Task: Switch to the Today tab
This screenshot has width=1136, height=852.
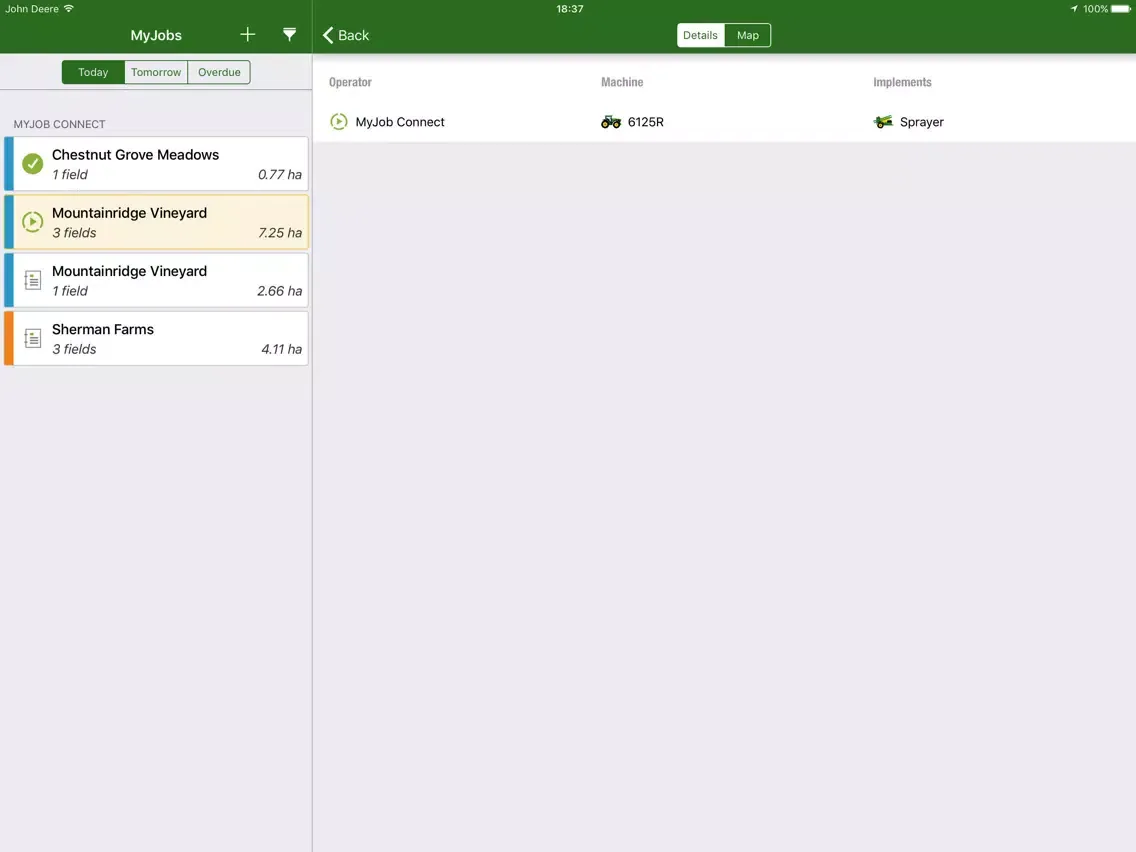Action: tap(93, 72)
